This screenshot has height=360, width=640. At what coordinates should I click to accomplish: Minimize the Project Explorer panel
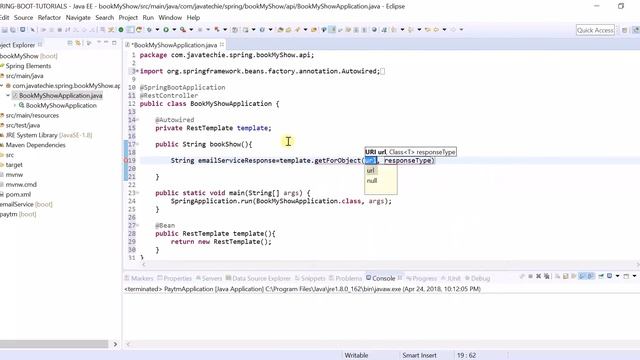click(x=106, y=42)
